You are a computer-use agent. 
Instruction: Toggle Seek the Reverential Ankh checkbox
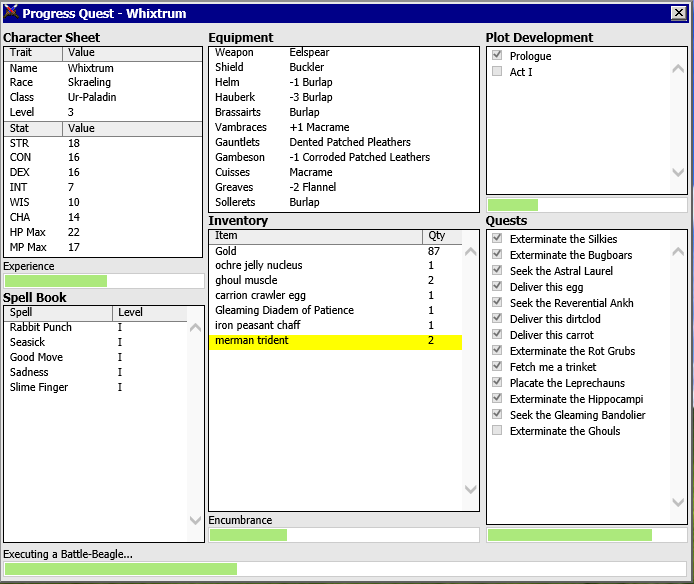497,302
